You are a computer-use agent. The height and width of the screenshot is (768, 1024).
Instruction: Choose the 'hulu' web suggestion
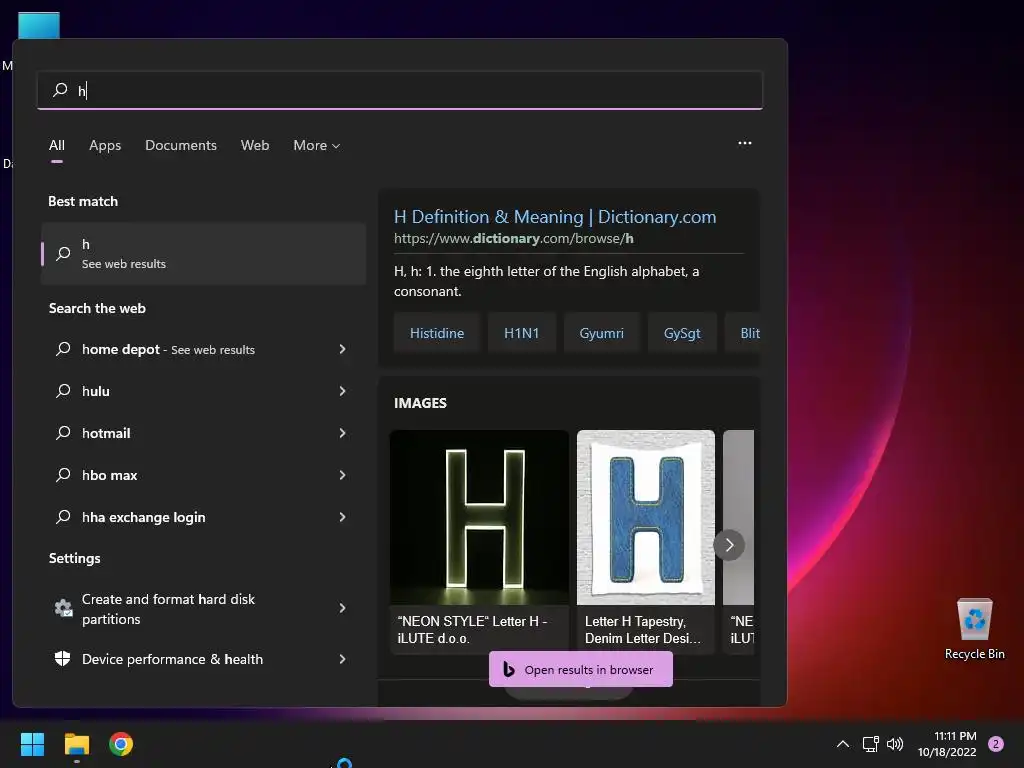[203, 391]
